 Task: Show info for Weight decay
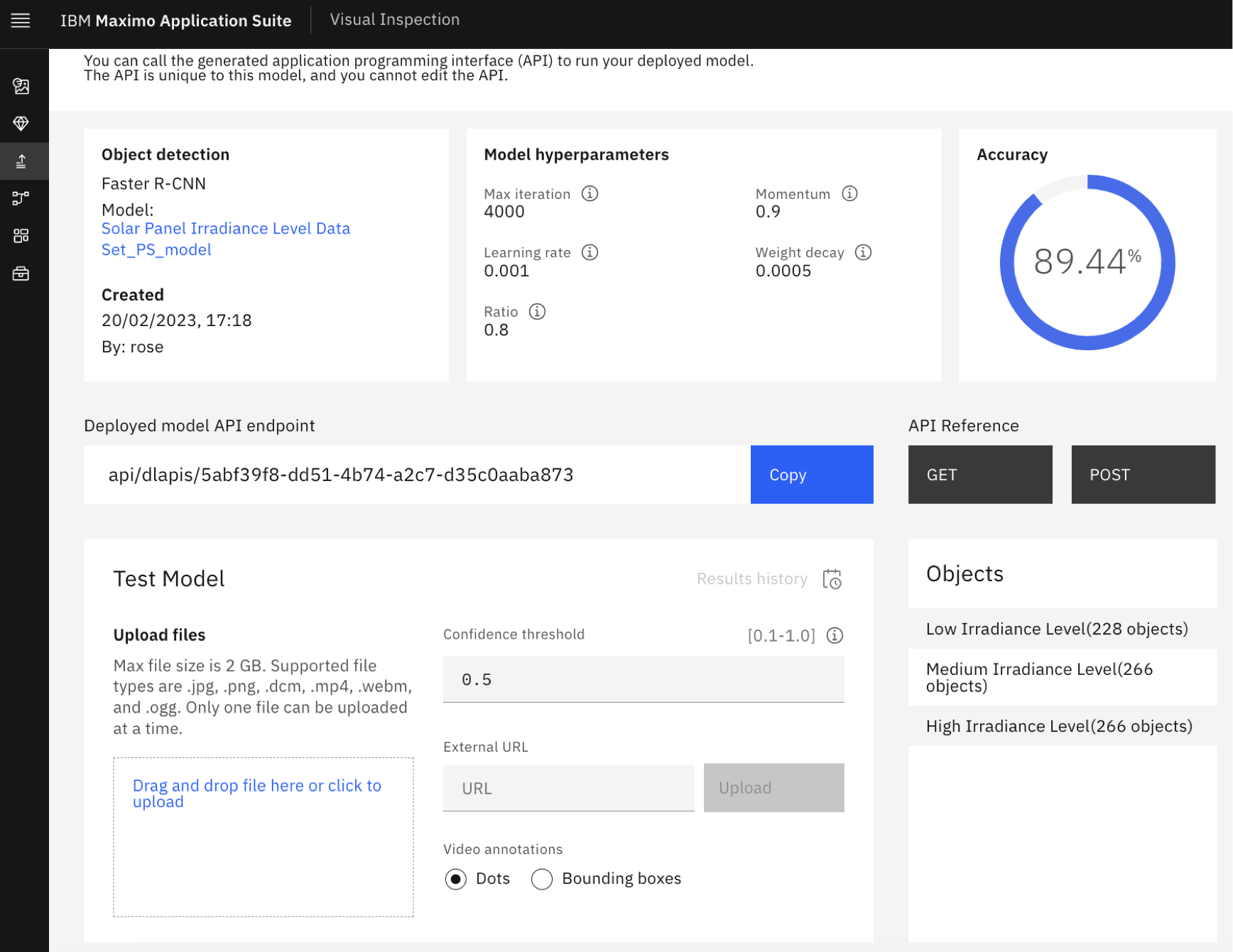[863, 252]
